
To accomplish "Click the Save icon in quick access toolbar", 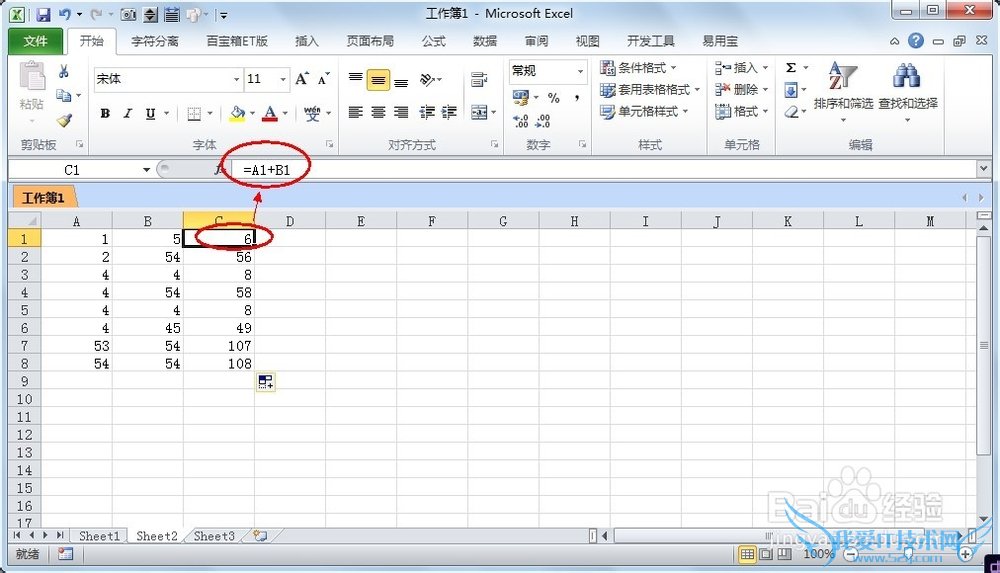I will 43,14.
